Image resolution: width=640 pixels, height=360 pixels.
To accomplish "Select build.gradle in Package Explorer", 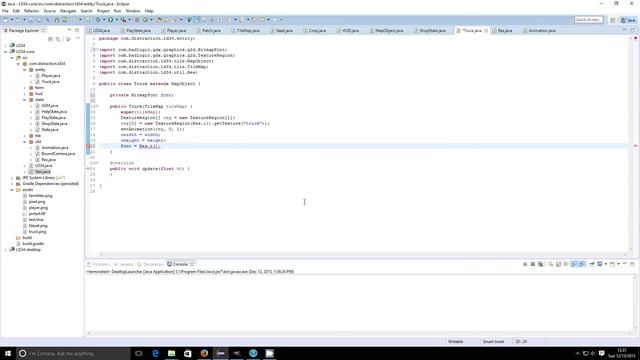I will pos(33,244).
